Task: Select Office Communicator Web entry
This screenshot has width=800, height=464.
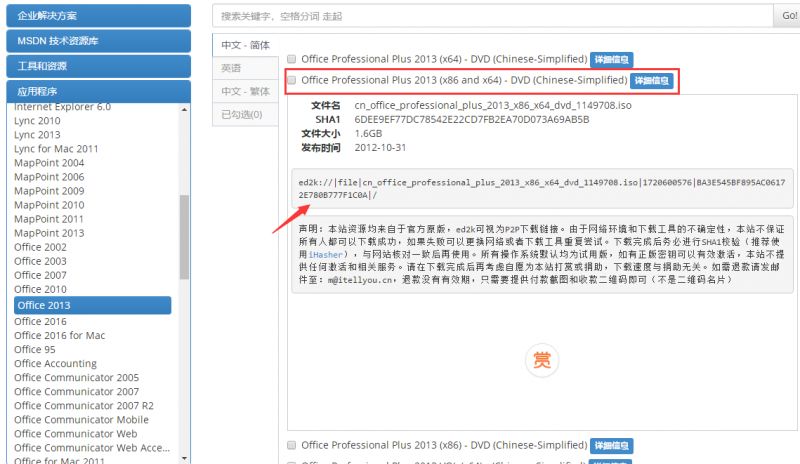Action: (76, 434)
